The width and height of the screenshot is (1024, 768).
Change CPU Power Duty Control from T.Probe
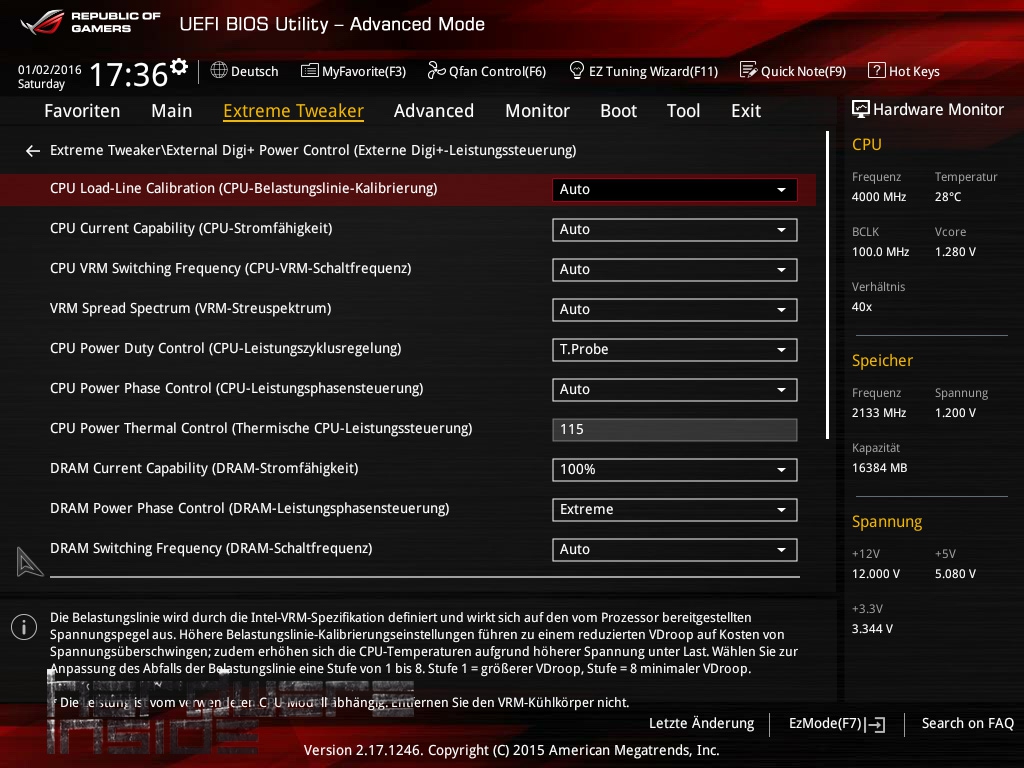point(675,349)
